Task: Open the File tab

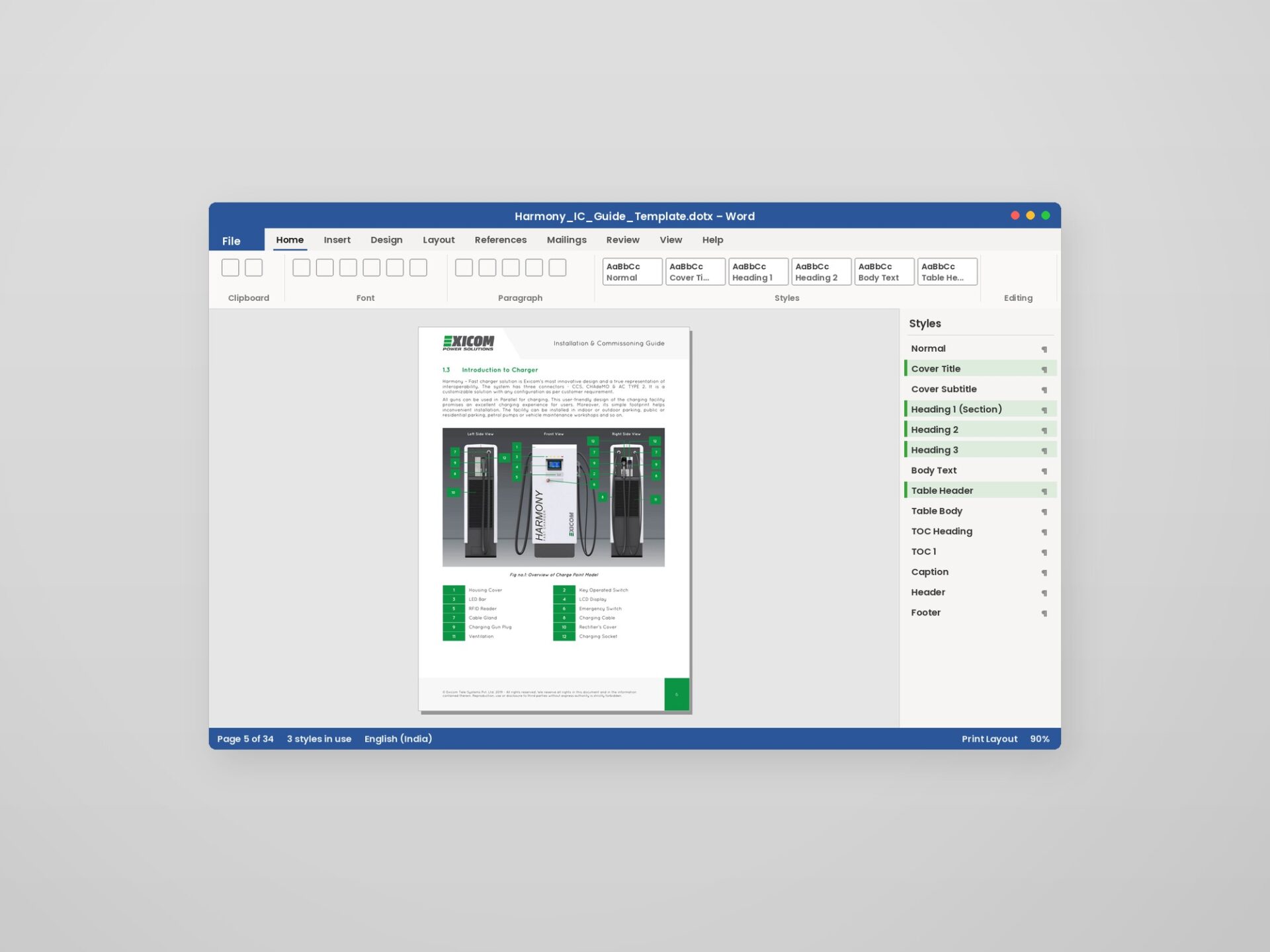Action: pos(232,241)
